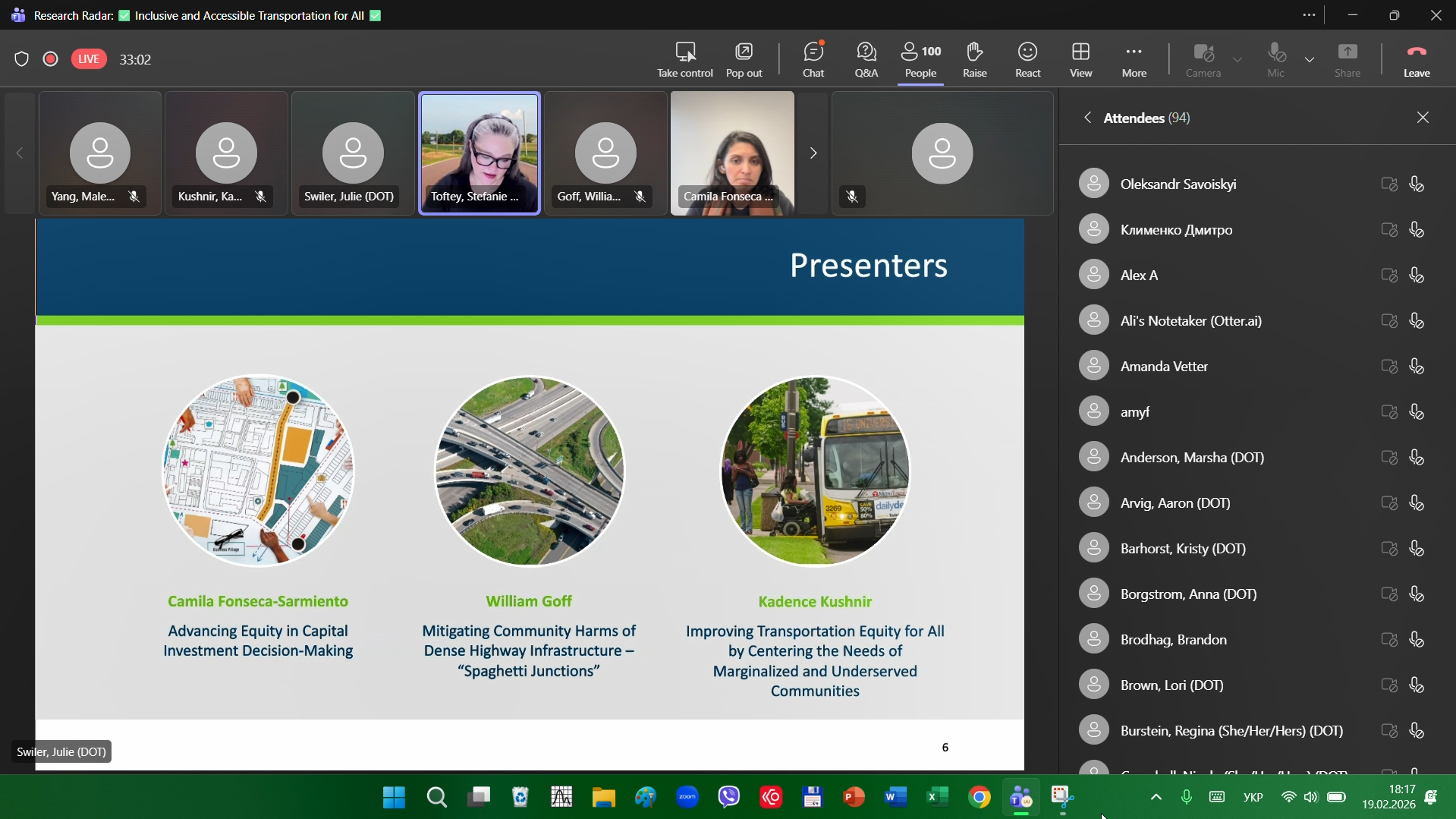Leave the meeting
The image size is (1456, 819).
1417,59
